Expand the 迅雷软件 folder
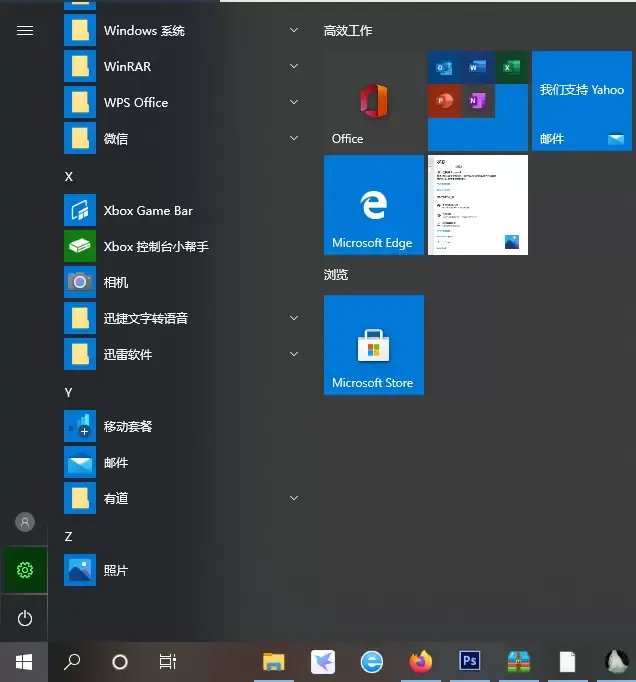 click(181, 354)
